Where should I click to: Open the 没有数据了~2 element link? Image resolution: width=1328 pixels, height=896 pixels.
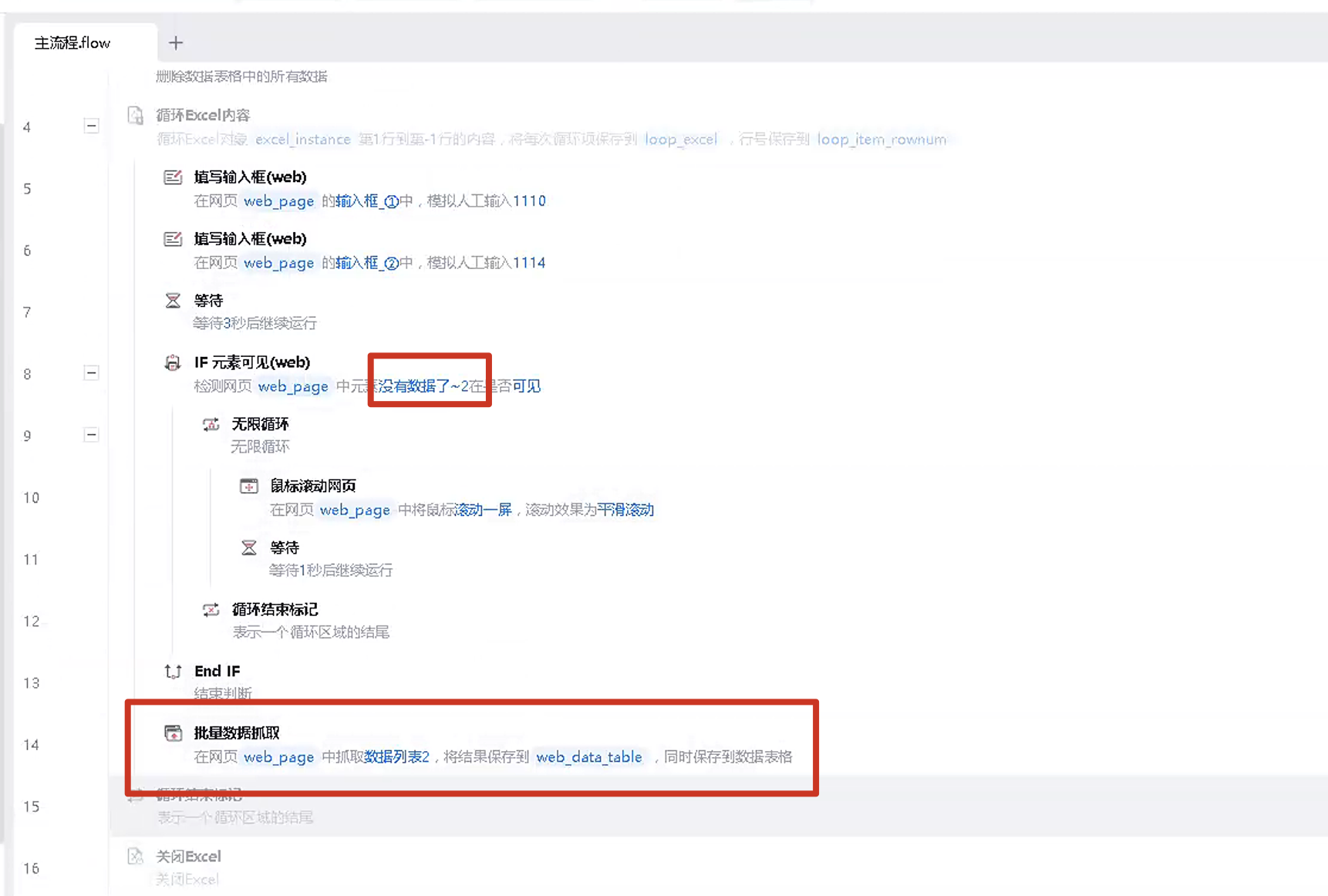tap(423, 386)
